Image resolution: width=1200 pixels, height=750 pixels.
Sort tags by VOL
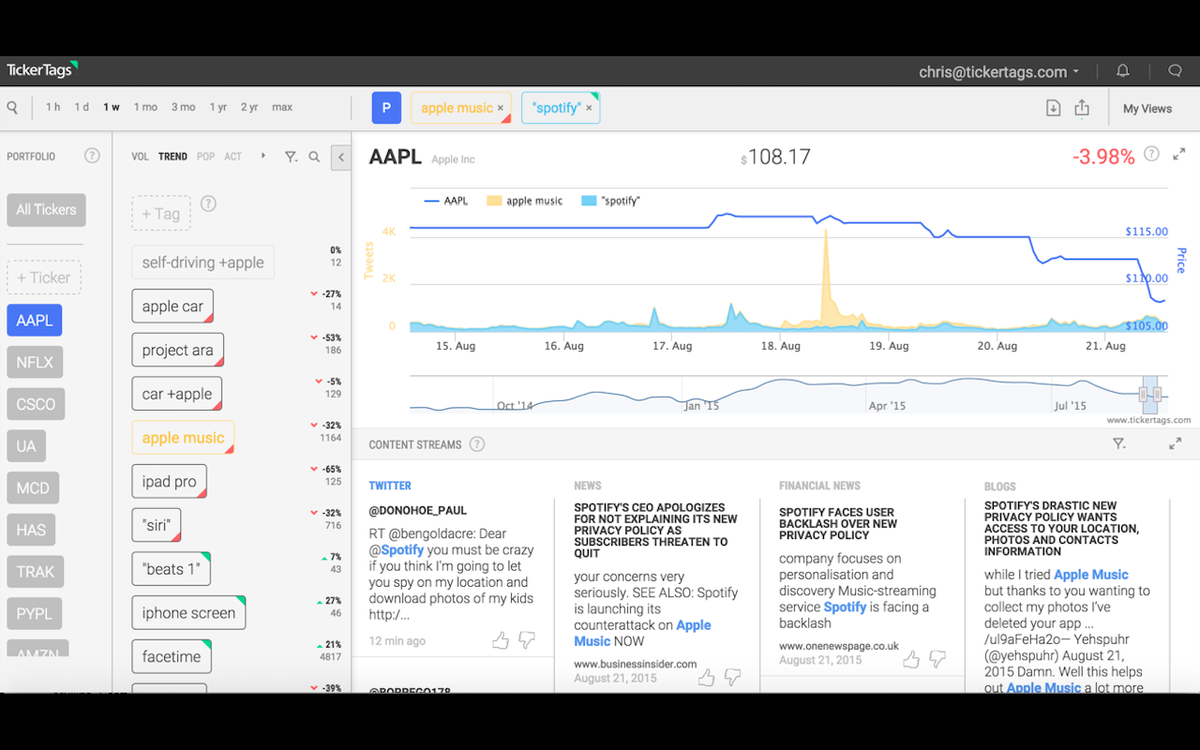[x=140, y=157]
